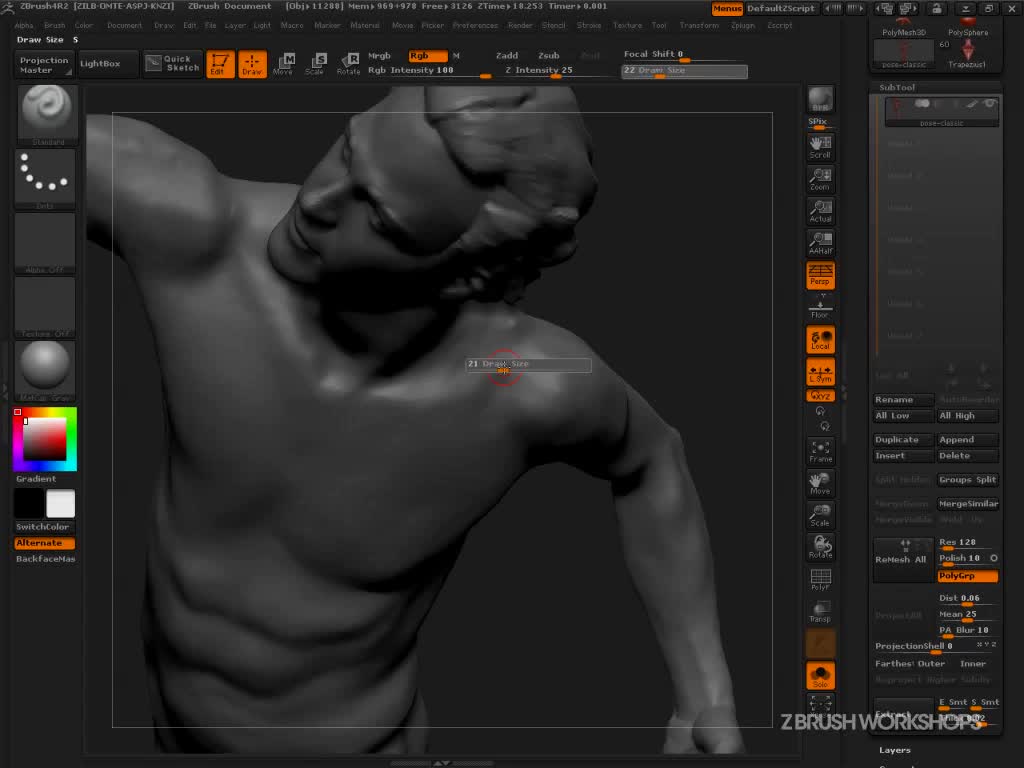This screenshot has height=768, width=1024.
Task: Toggle the Floor grid
Action: coord(820,307)
